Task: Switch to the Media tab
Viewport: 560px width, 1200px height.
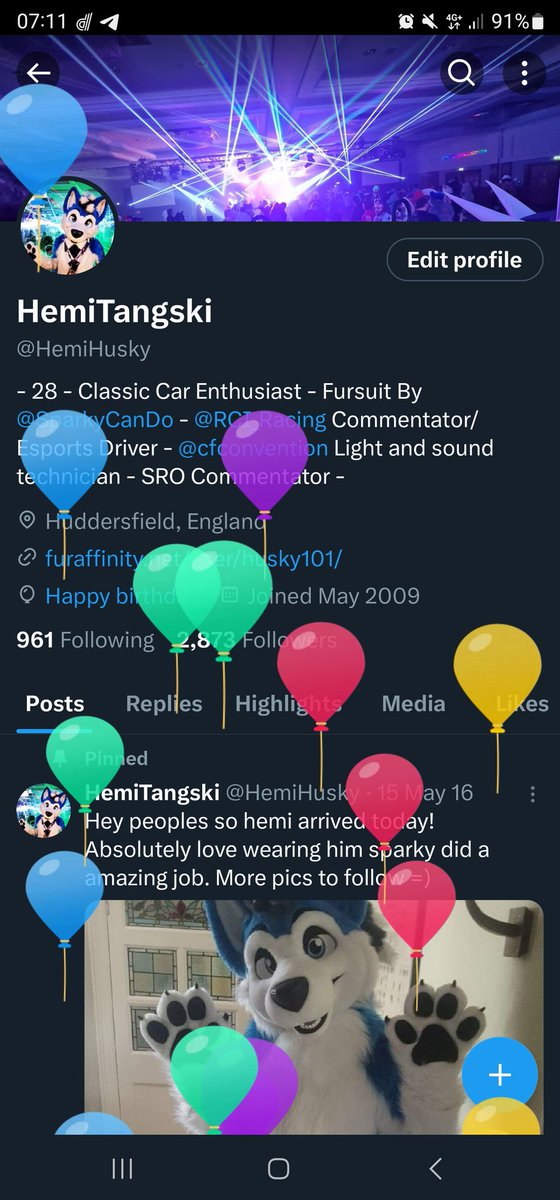Action: [414, 704]
